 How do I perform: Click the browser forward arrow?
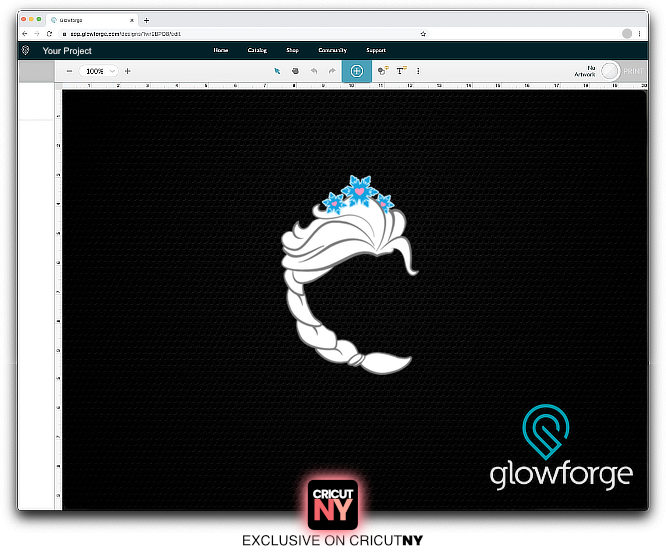pyautogui.click(x=37, y=34)
